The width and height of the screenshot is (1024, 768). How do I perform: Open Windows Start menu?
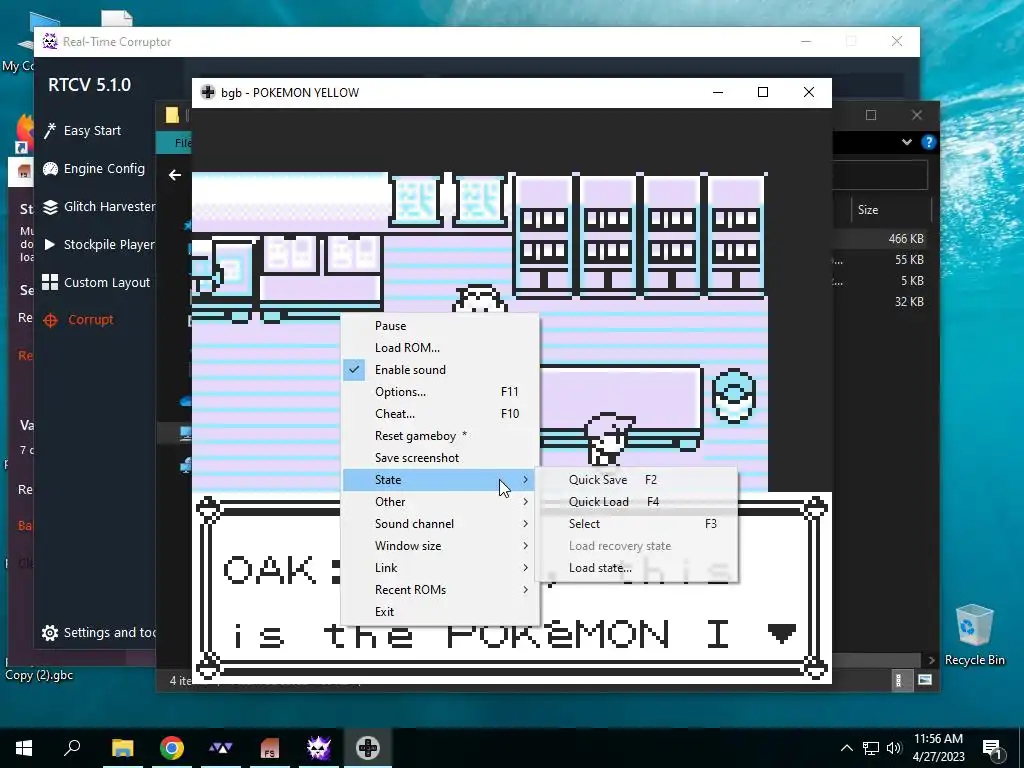[x=24, y=748]
